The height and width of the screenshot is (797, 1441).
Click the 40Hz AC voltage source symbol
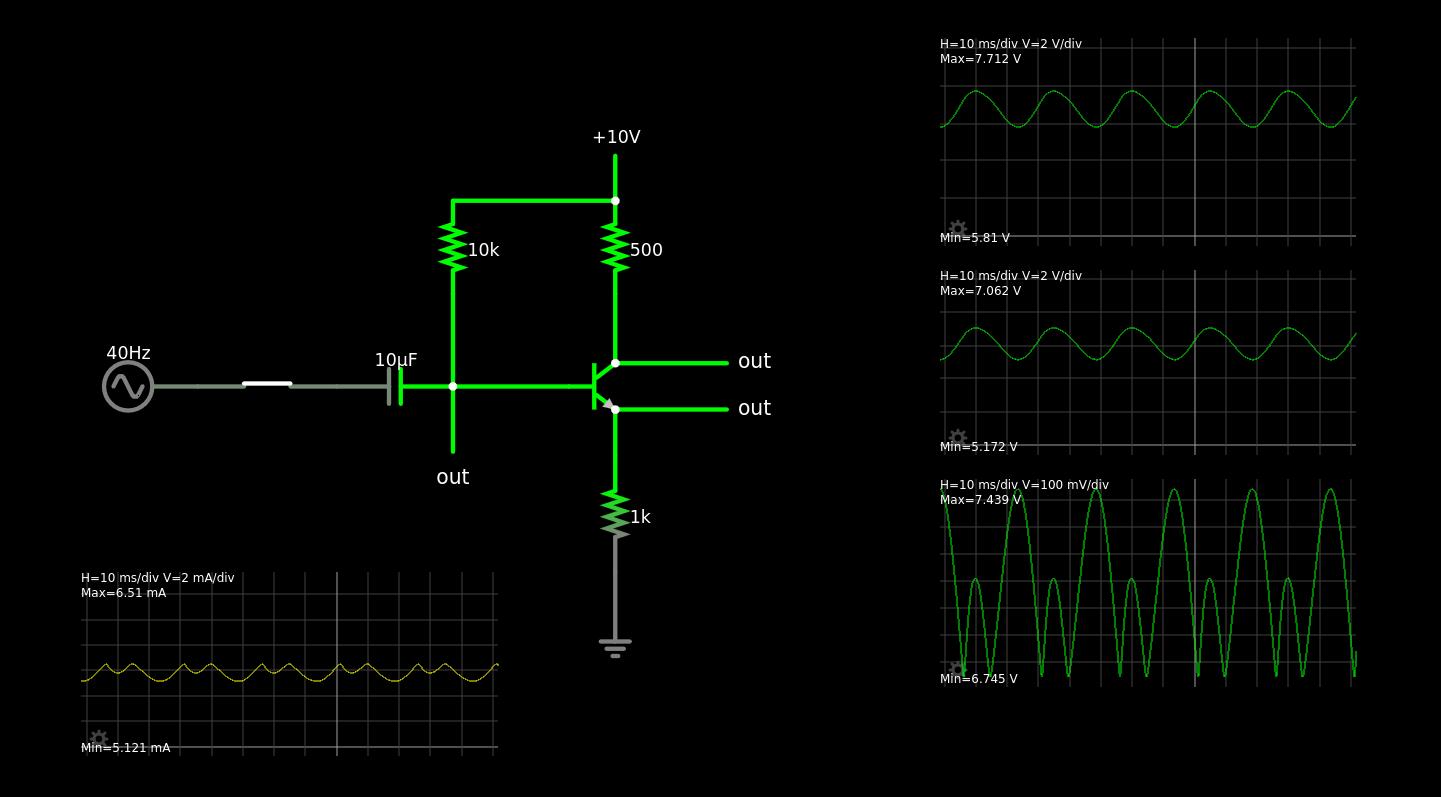(x=128, y=386)
